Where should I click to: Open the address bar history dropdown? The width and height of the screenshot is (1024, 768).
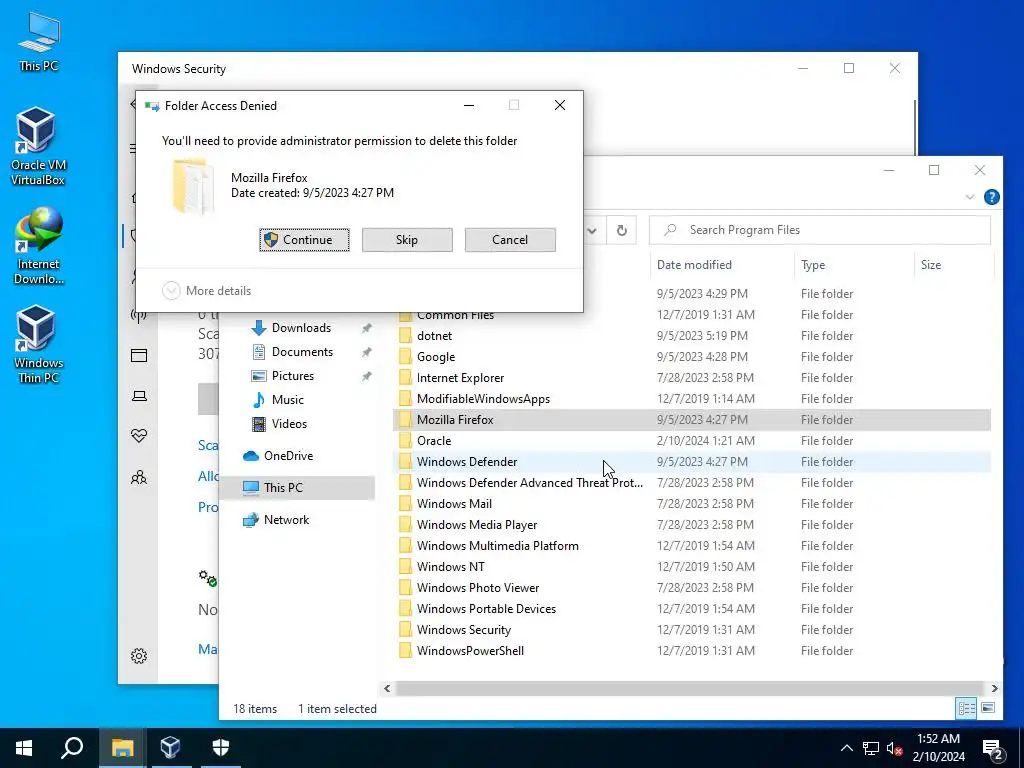click(592, 230)
